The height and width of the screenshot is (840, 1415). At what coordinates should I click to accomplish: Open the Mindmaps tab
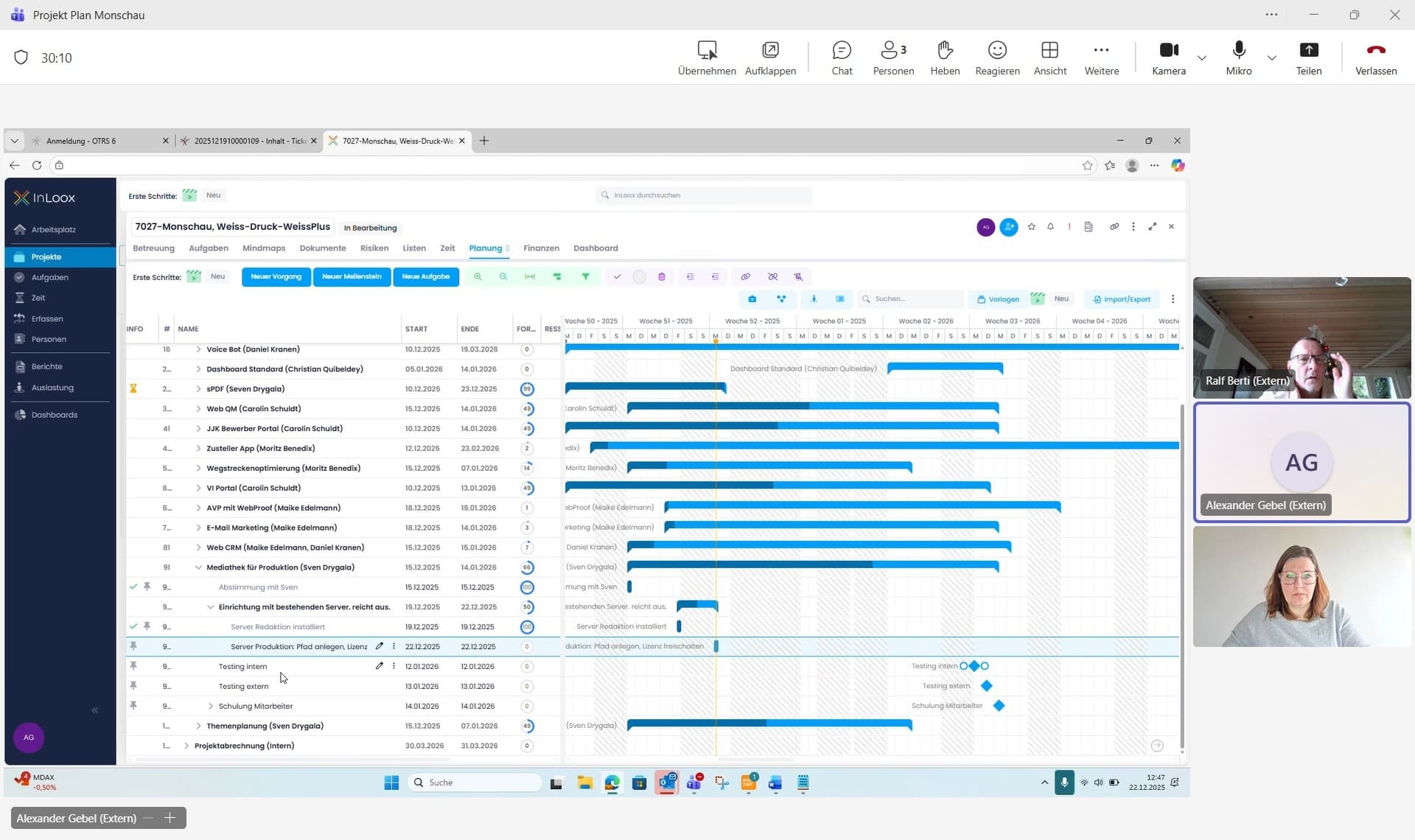(263, 248)
